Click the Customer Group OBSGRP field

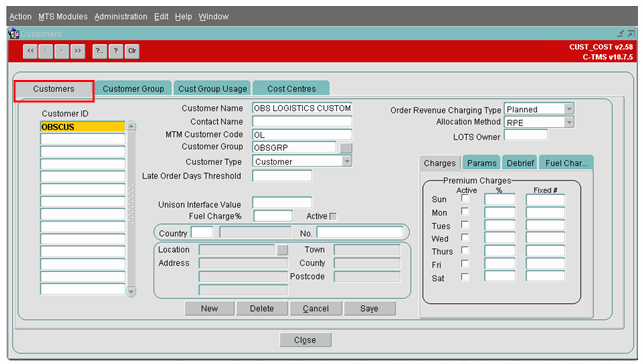294,148
